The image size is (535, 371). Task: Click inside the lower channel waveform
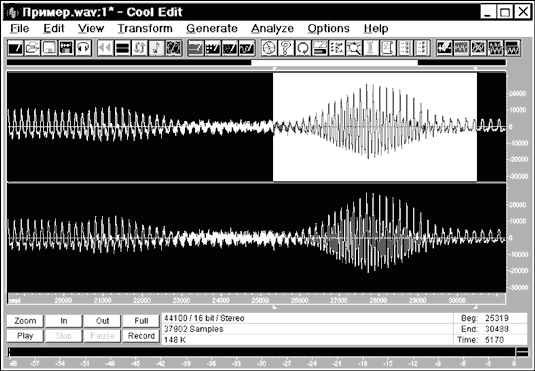256,238
